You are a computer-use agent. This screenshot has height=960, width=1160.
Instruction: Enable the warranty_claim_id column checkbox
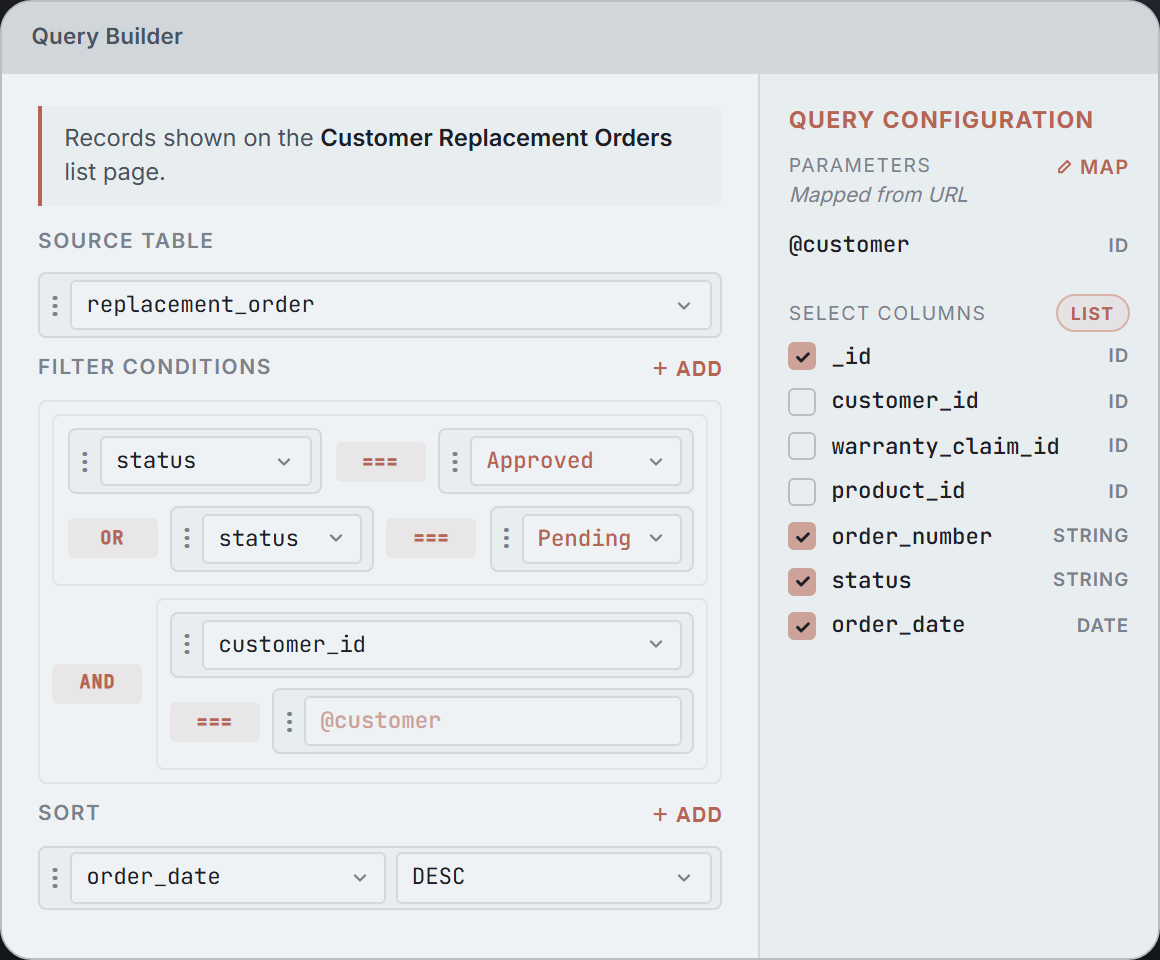coord(802,446)
